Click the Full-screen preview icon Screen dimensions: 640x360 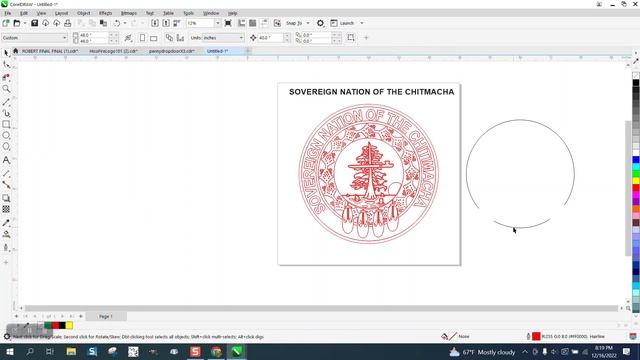coord(228,23)
